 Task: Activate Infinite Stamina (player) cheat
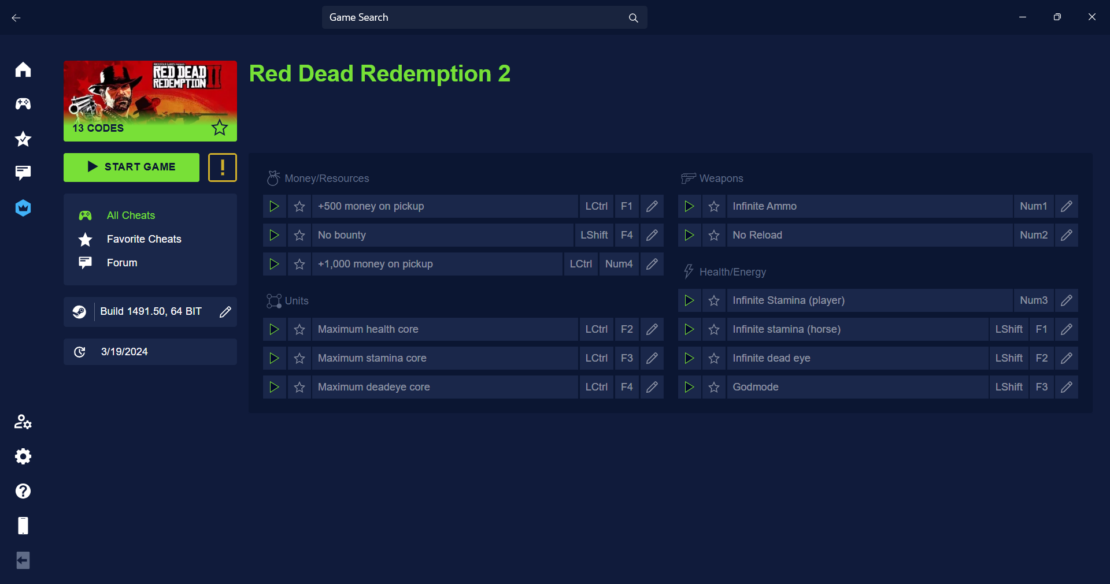(689, 300)
